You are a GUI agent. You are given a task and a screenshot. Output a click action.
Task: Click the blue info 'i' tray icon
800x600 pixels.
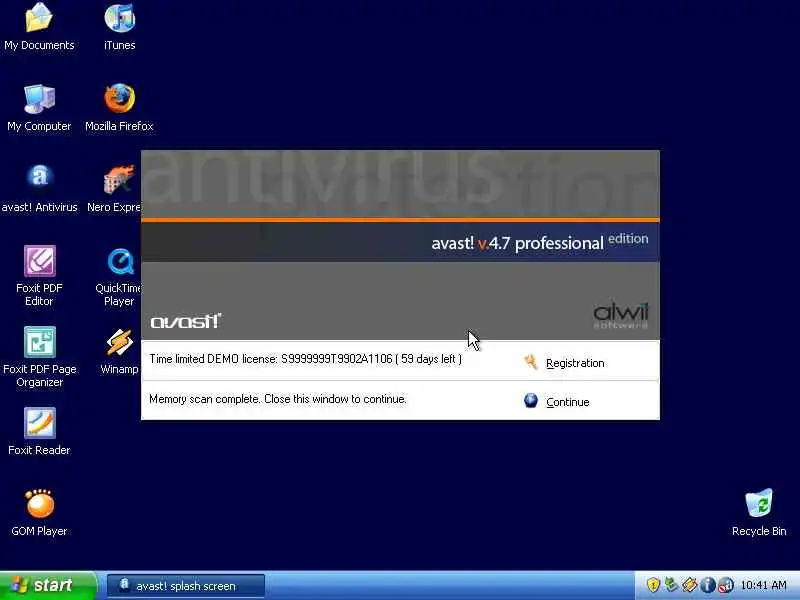707,585
